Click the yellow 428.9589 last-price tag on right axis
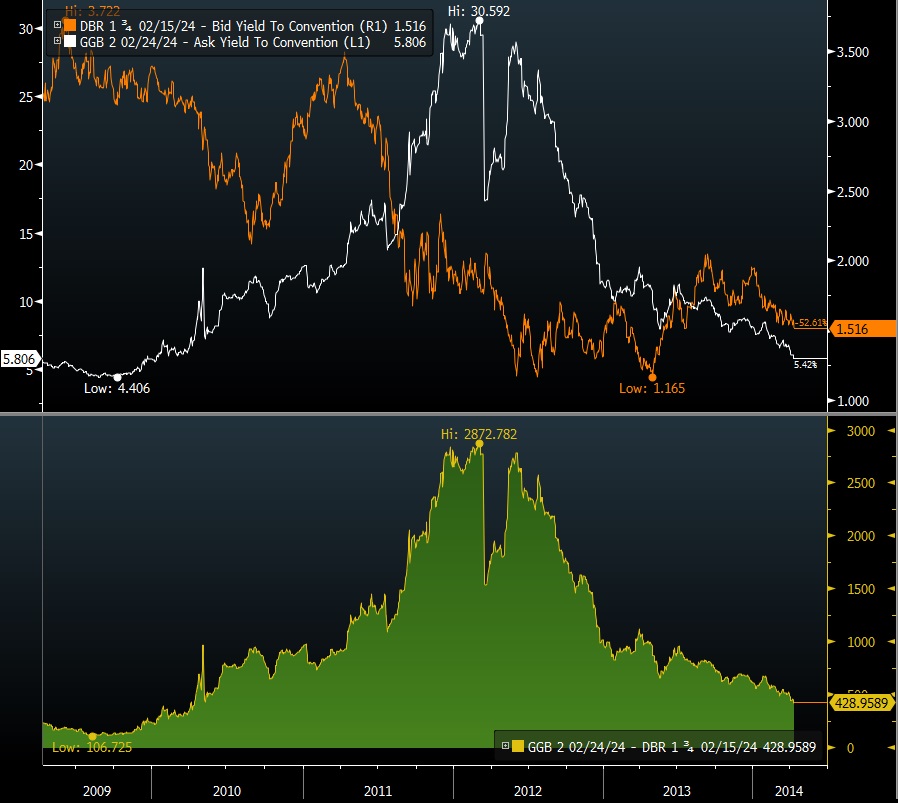 point(861,703)
